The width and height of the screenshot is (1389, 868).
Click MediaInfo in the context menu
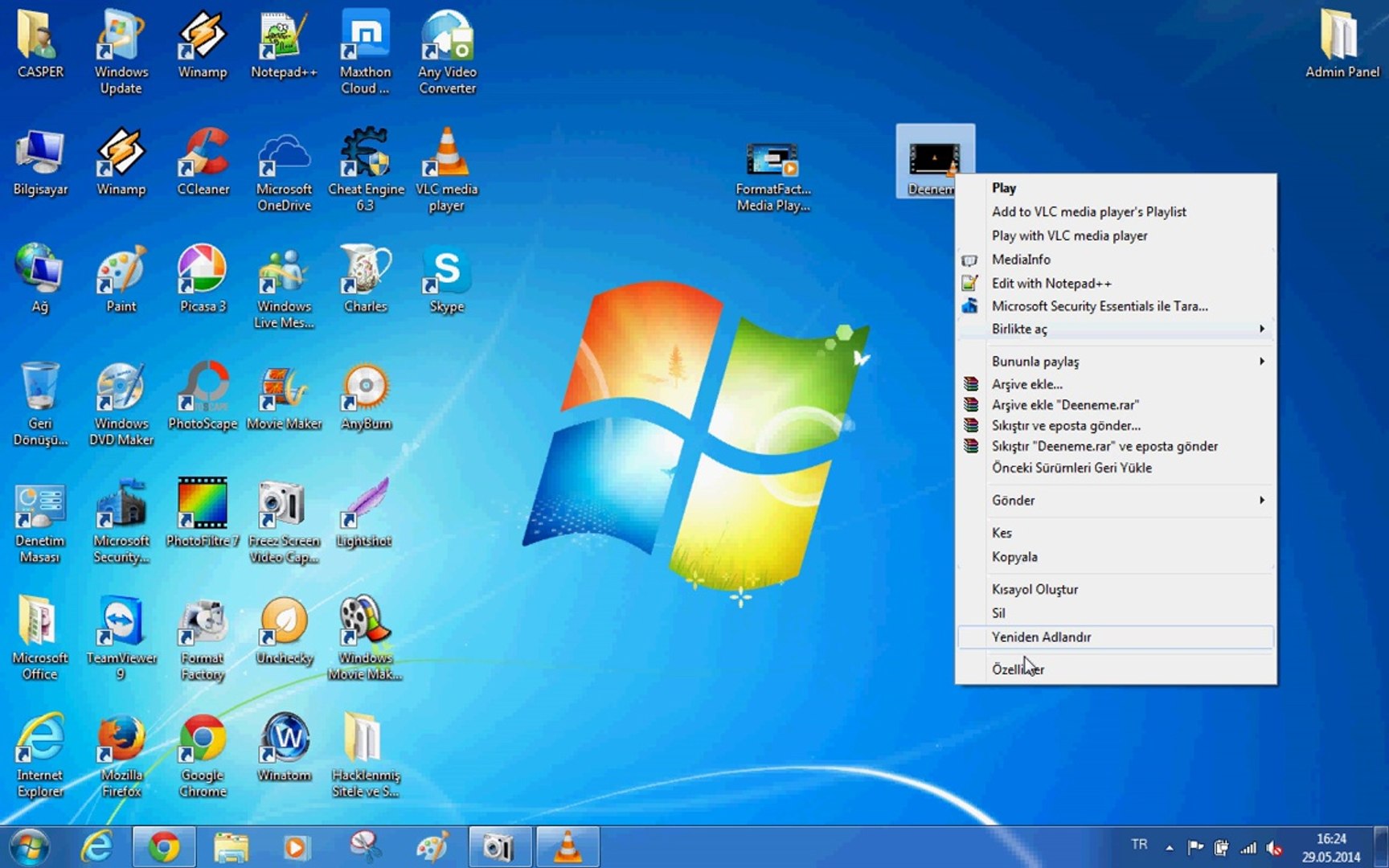pyautogui.click(x=1116, y=260)
